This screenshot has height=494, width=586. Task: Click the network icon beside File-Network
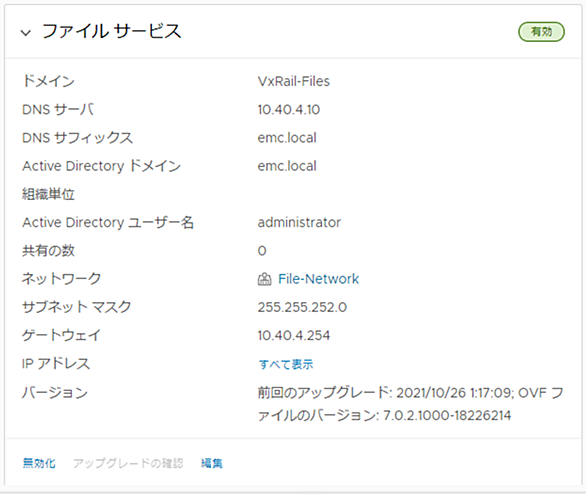point(264,279)
